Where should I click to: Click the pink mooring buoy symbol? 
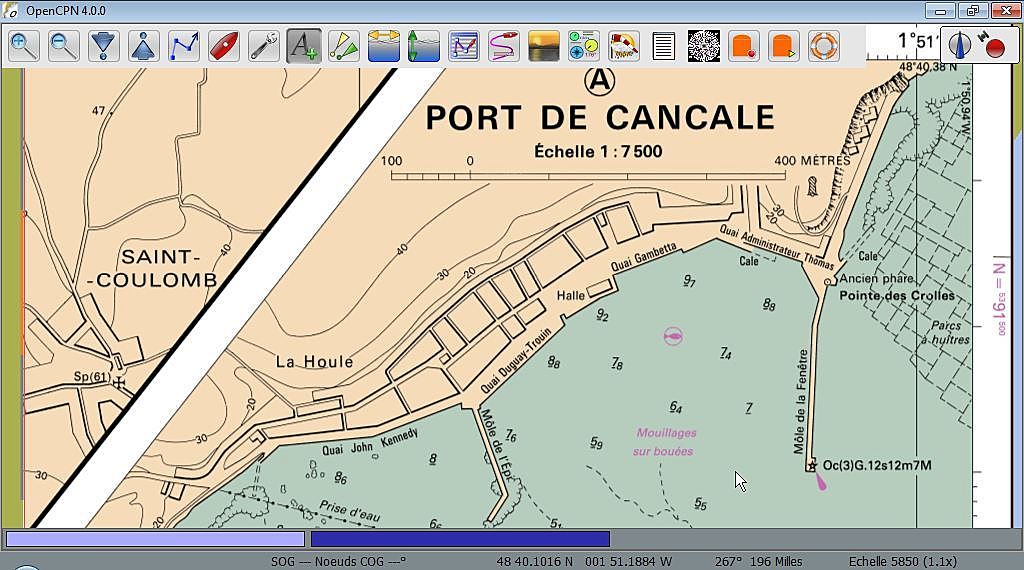[673, 336]
